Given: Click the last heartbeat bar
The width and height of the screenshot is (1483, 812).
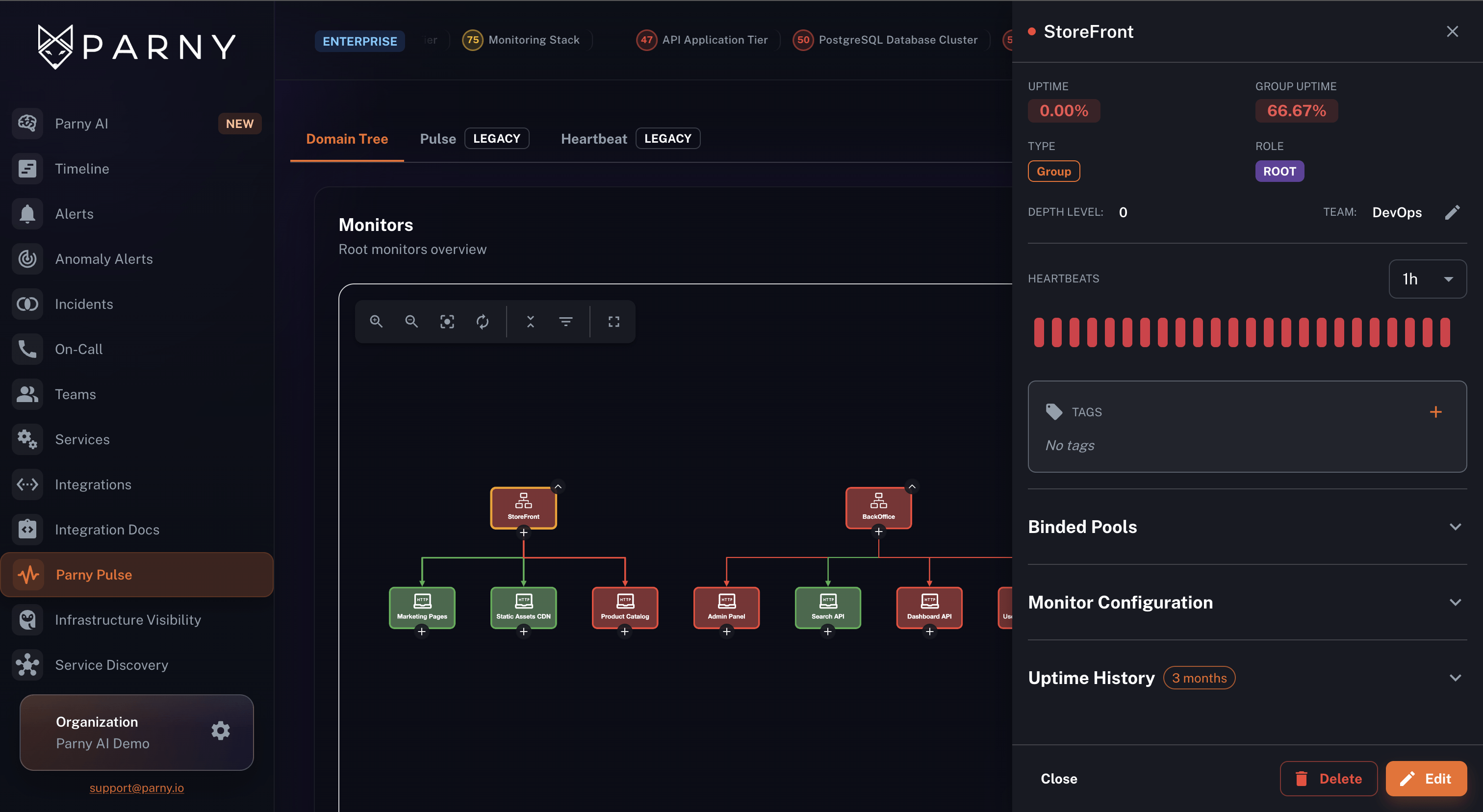Looking at the screenshot, I should click(1445, 332).
